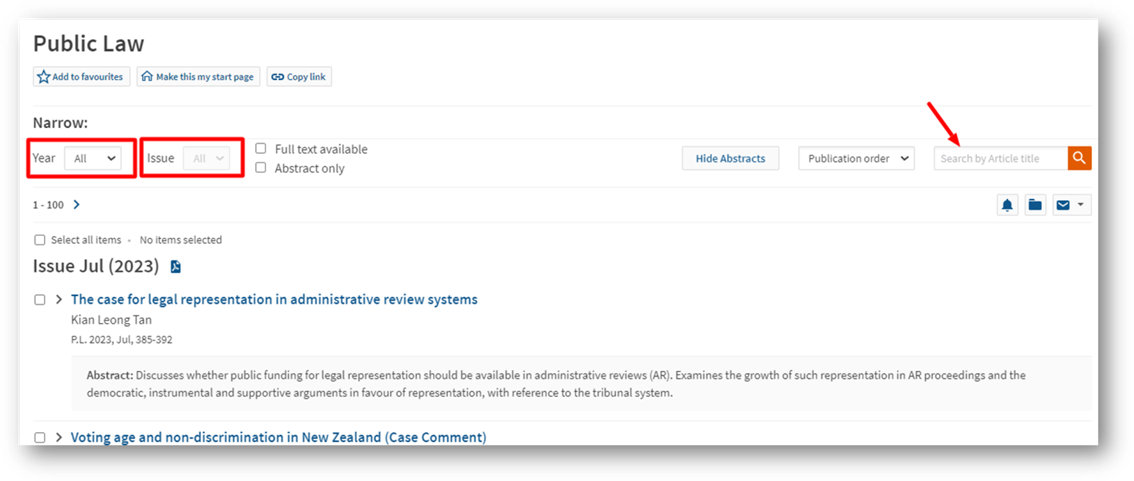
Task: Click the orange search magnifier icon
Action: click(x=1079, y=158)
